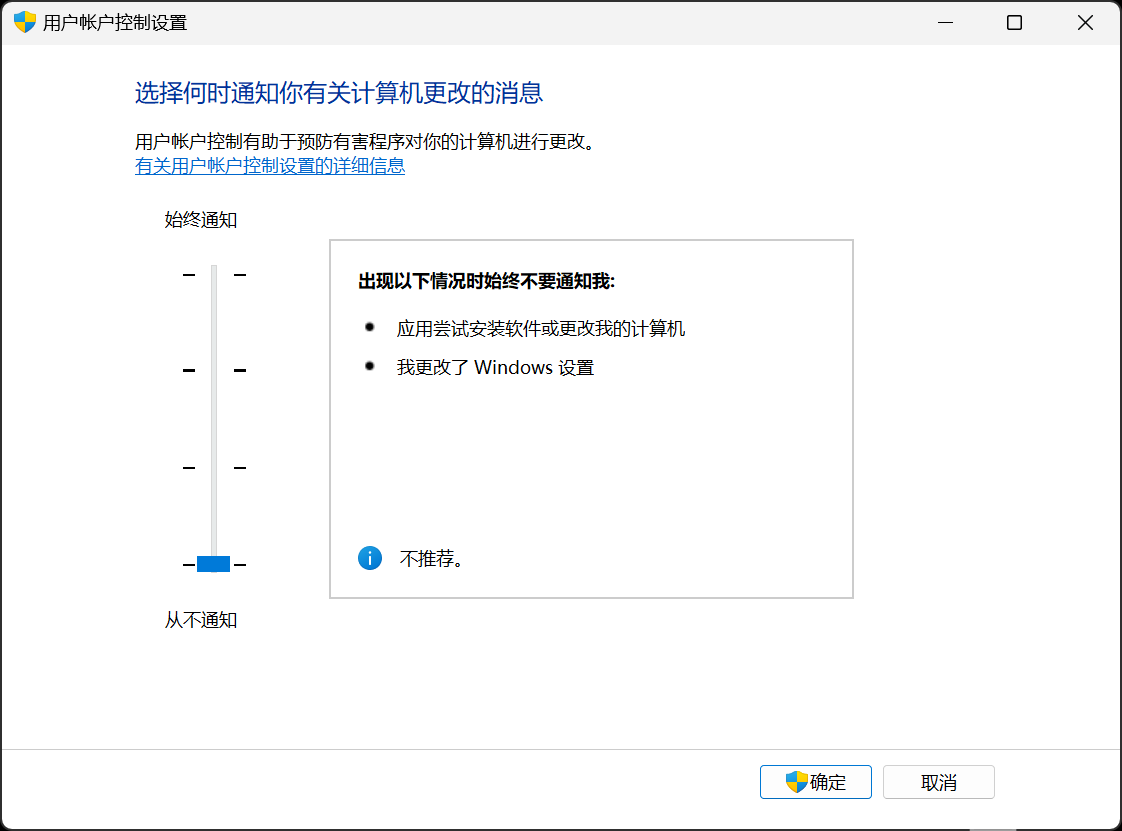
Task: Open the 有关用户帐户控制设置的详细信息 link
Action: click(x=270, y=166)
